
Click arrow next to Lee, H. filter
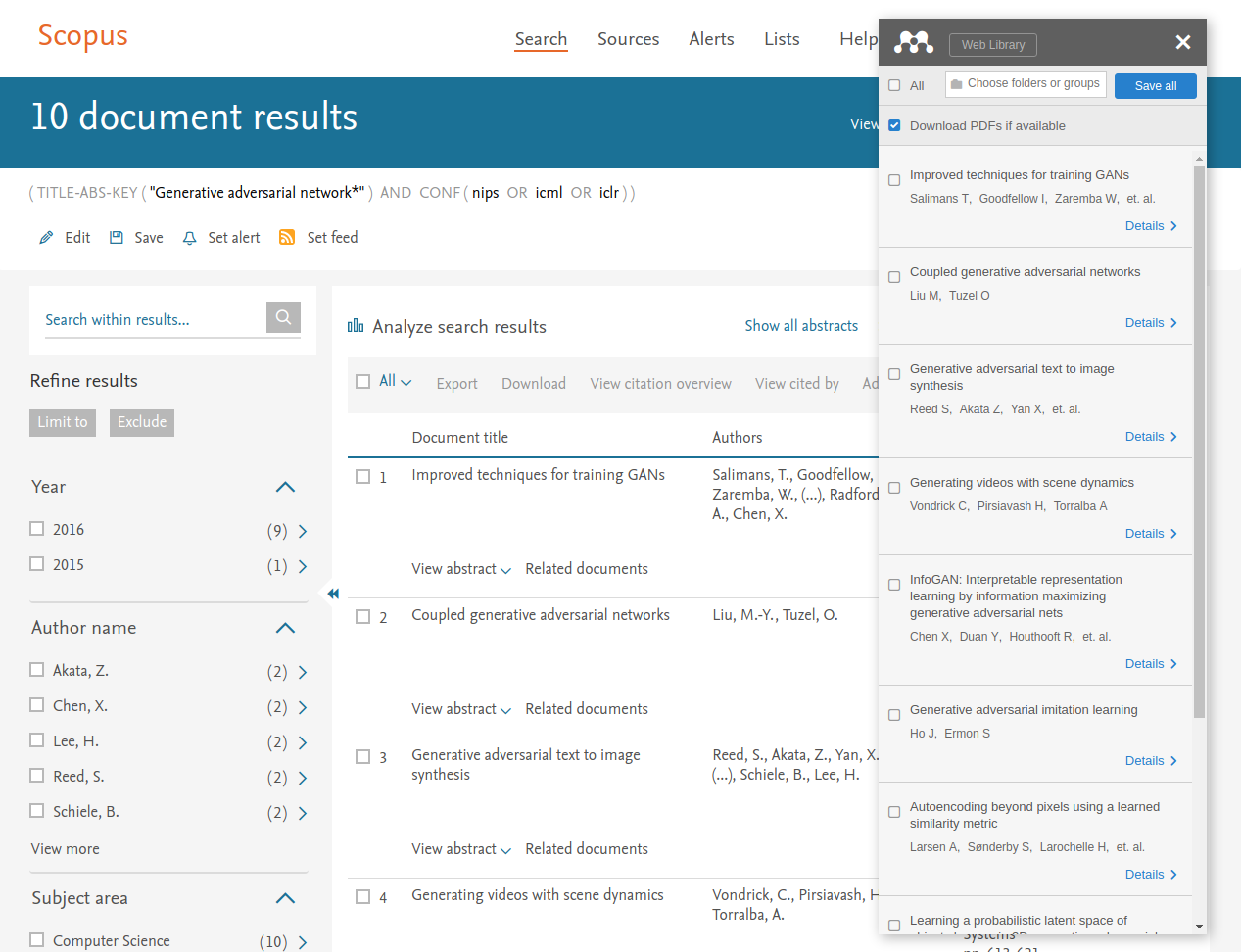coord(303,742)
